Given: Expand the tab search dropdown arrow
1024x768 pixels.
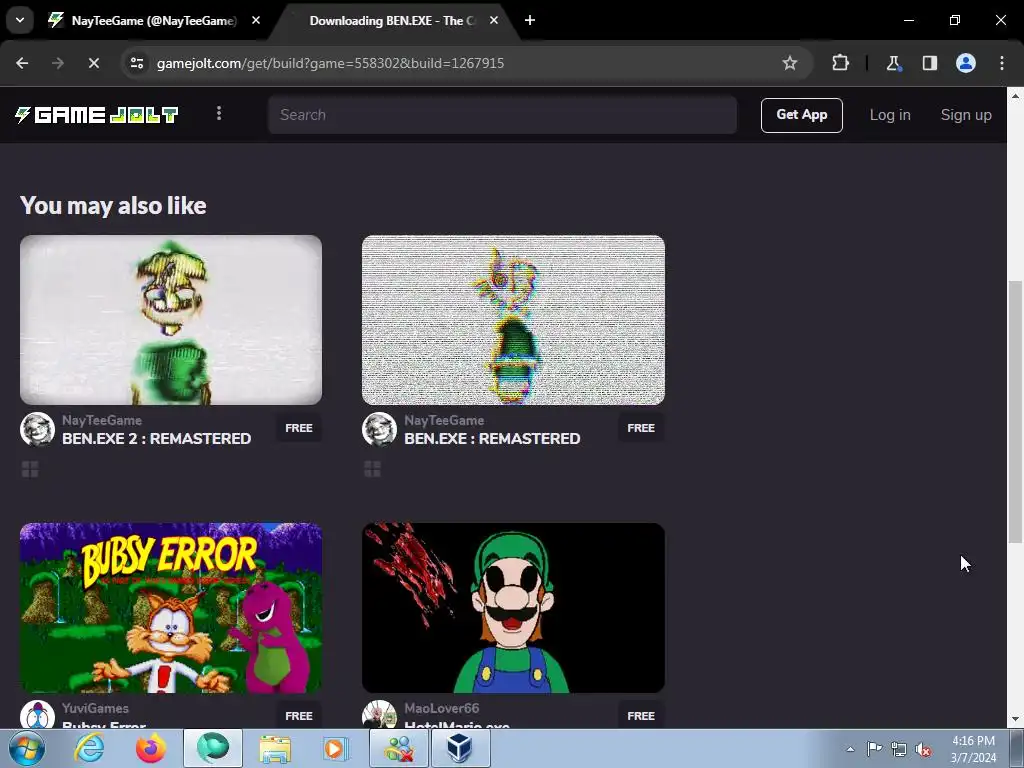Looking at the screenshot, I should point(20,20).
